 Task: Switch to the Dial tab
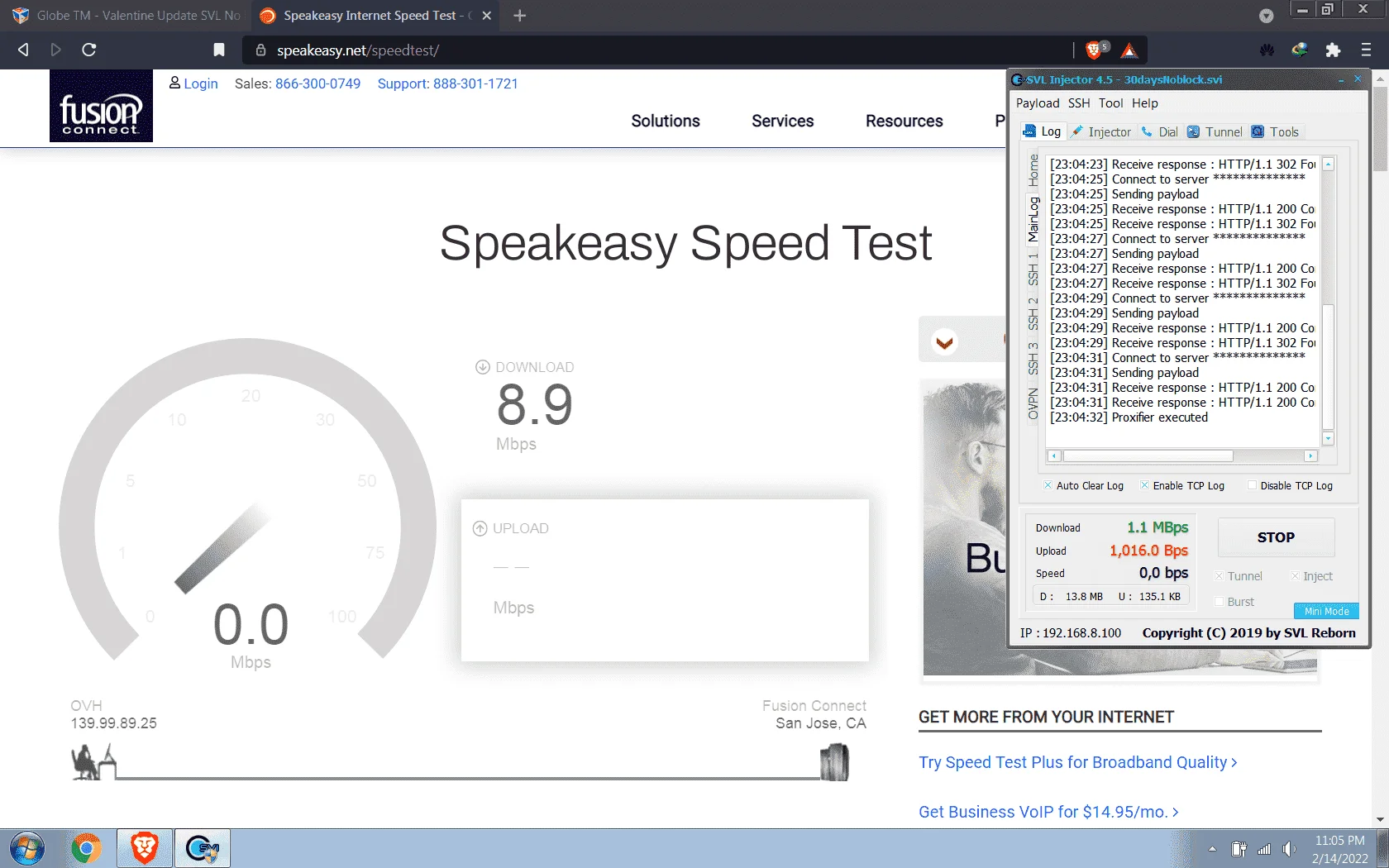1160,131
